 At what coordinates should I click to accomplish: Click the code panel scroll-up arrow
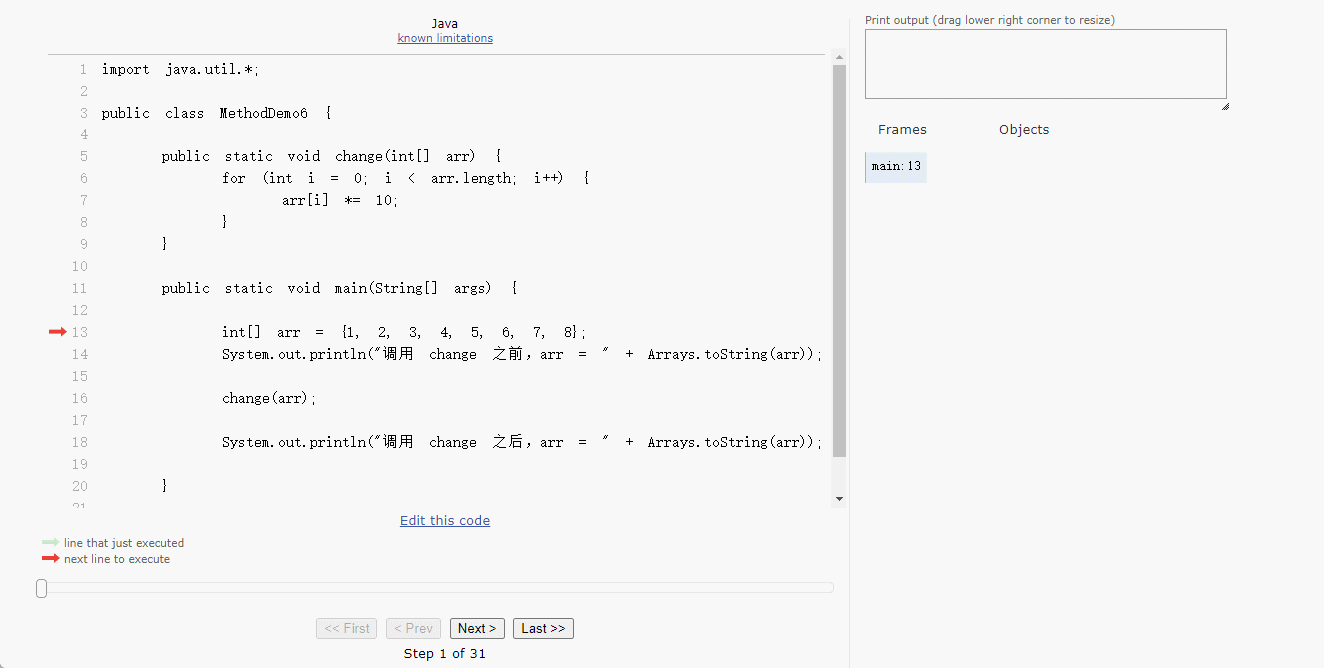click(839, 59)
